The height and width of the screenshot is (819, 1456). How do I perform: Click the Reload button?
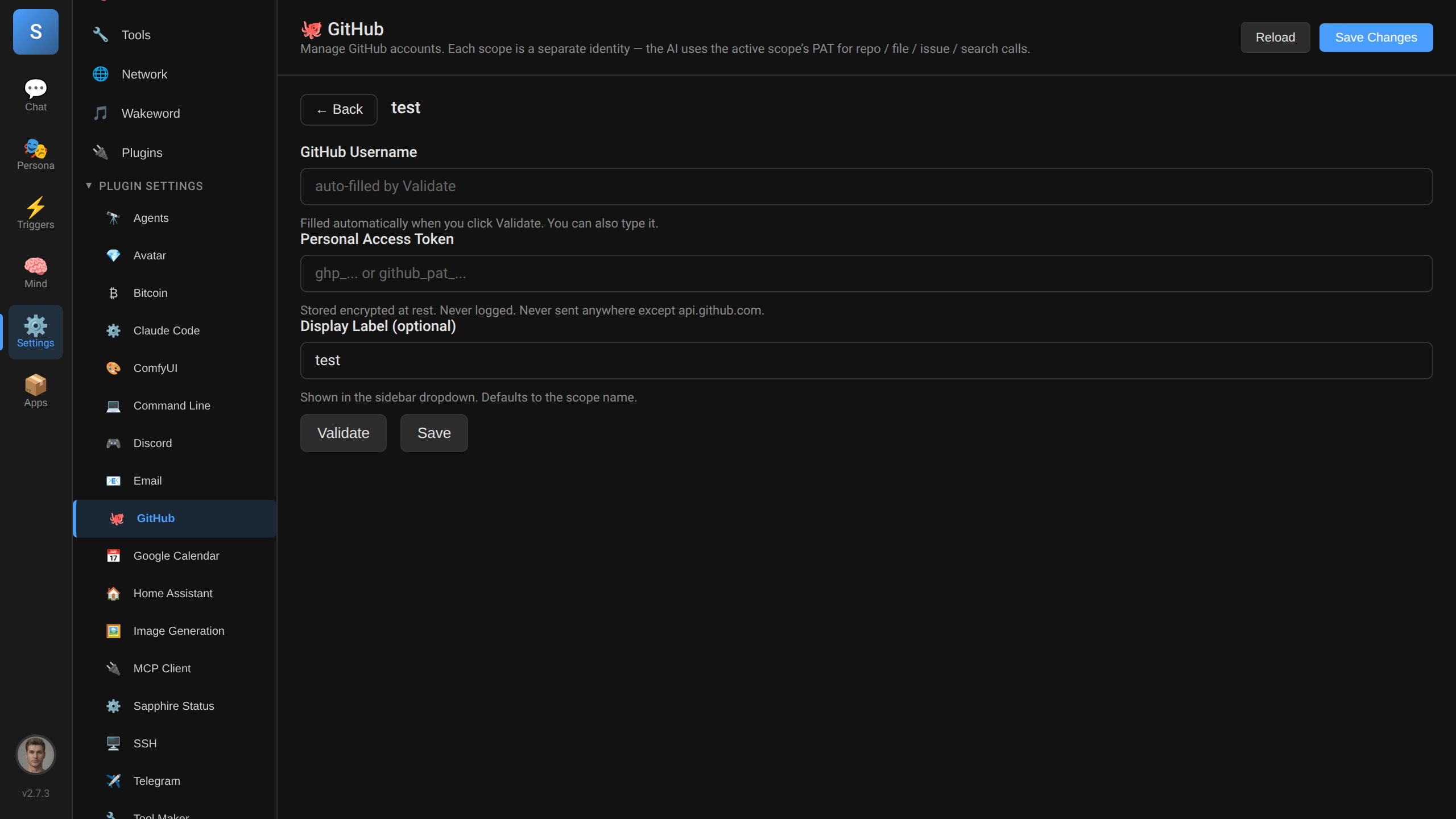(1275, 38)
